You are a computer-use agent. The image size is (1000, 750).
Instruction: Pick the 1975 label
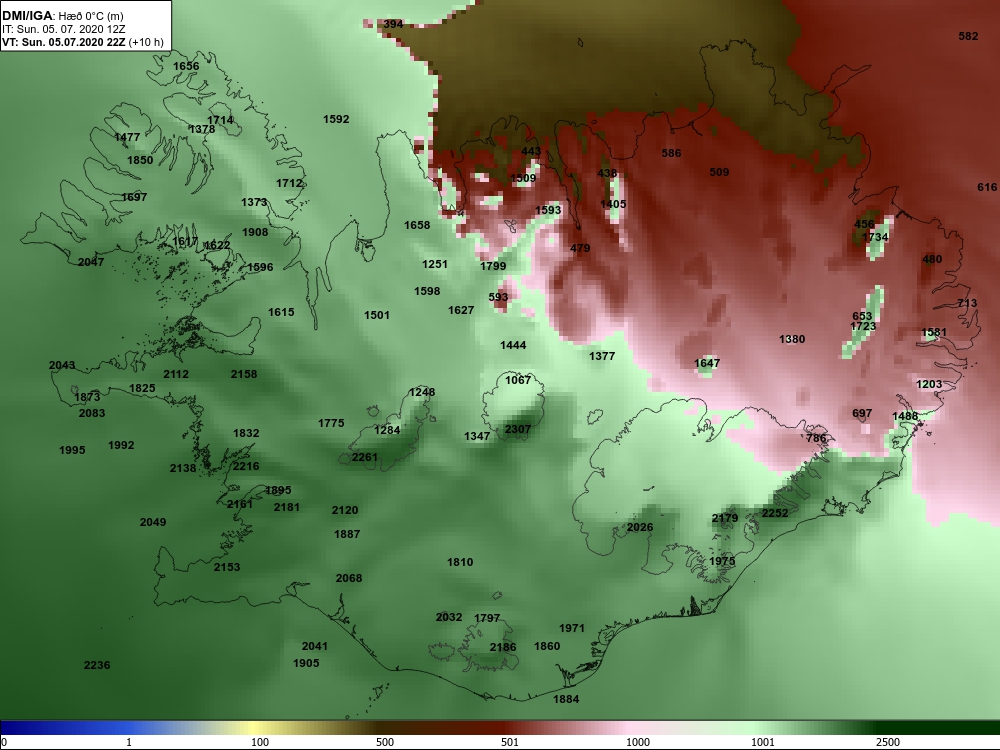722,561
